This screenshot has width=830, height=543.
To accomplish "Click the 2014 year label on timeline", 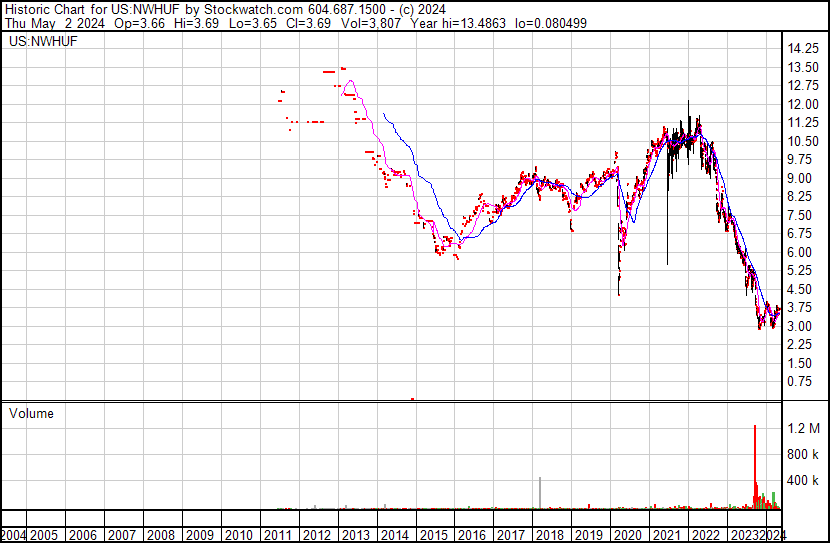I will [395, 535].
